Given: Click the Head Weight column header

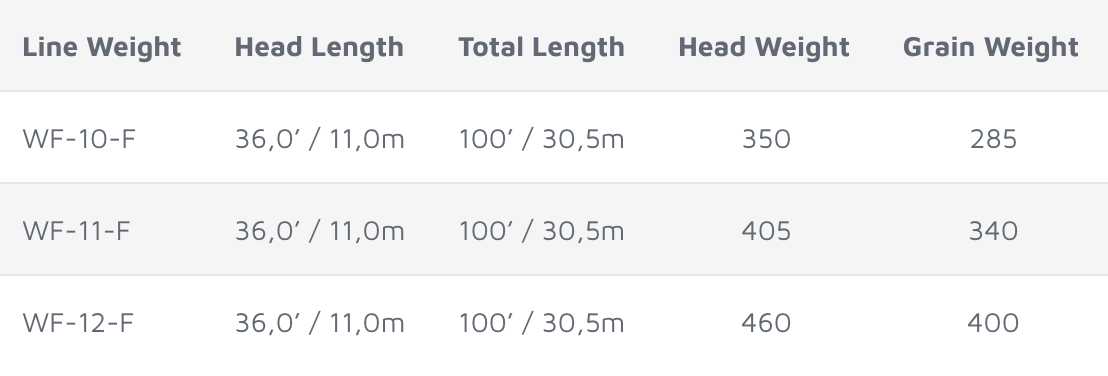Looking at the screenshot, I should (764, 47).
